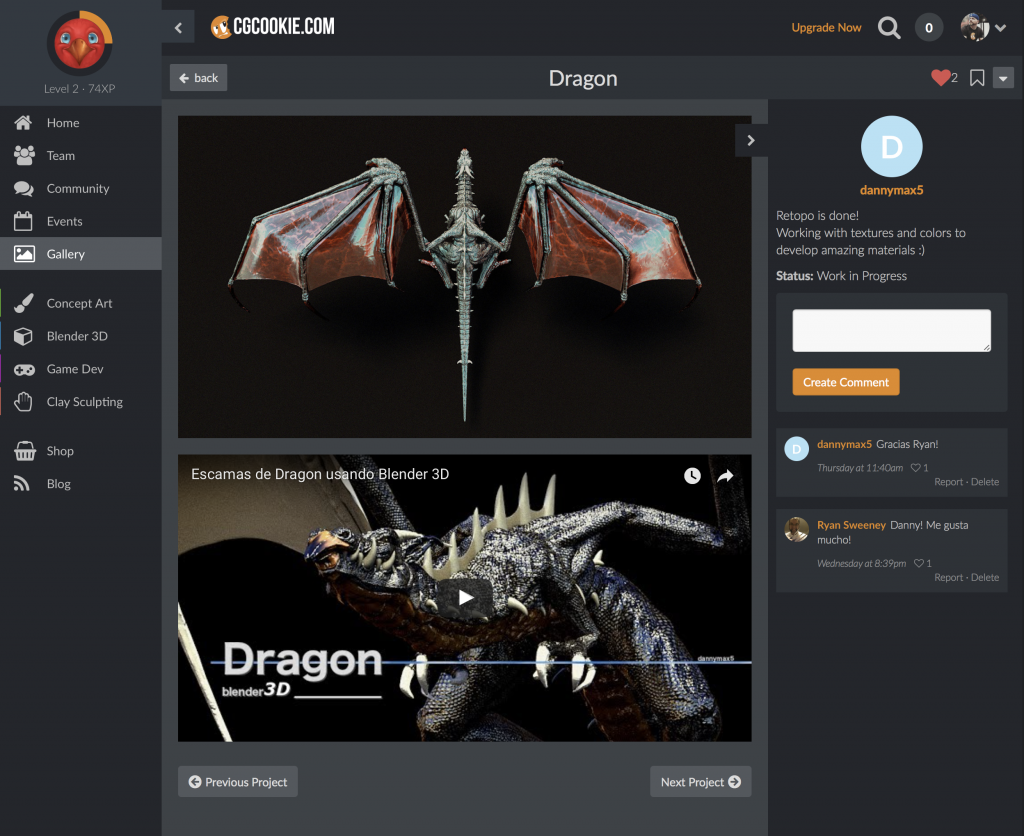Click the Events calendar icon
The width and height of the screenshot is (1024, 836).
click(24, 221)
